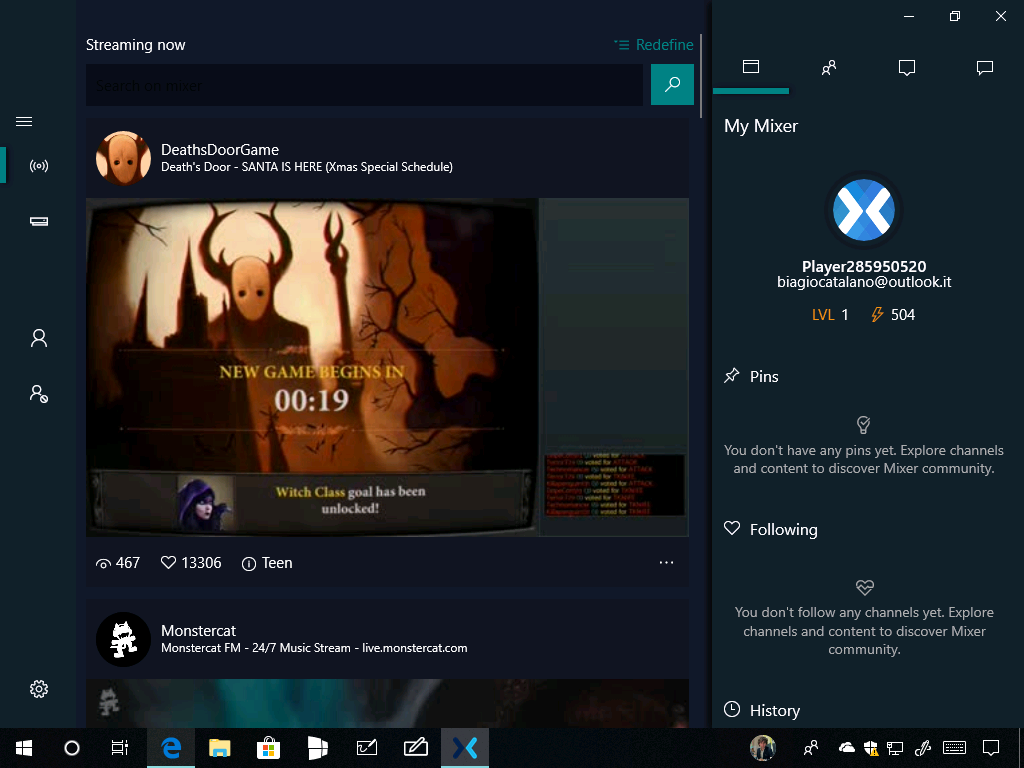This screenshot has height=768, width=1024.
Task: Click Redefine to filter streams
Action: point(654,44)
